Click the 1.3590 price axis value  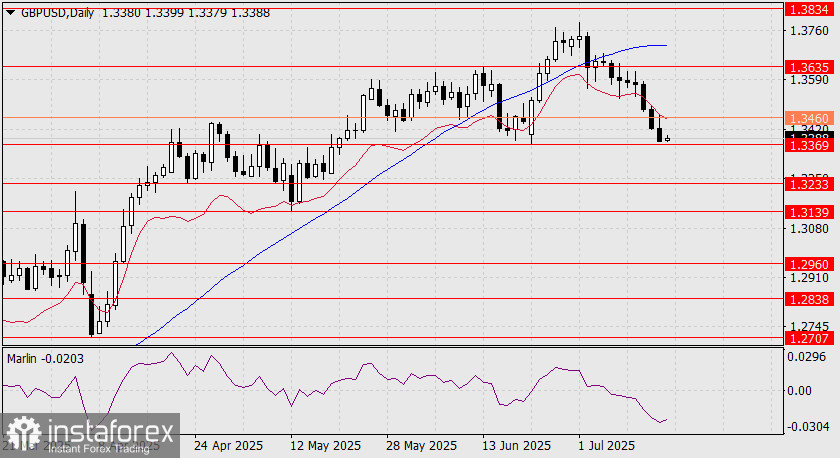click(x=809, y=80)
